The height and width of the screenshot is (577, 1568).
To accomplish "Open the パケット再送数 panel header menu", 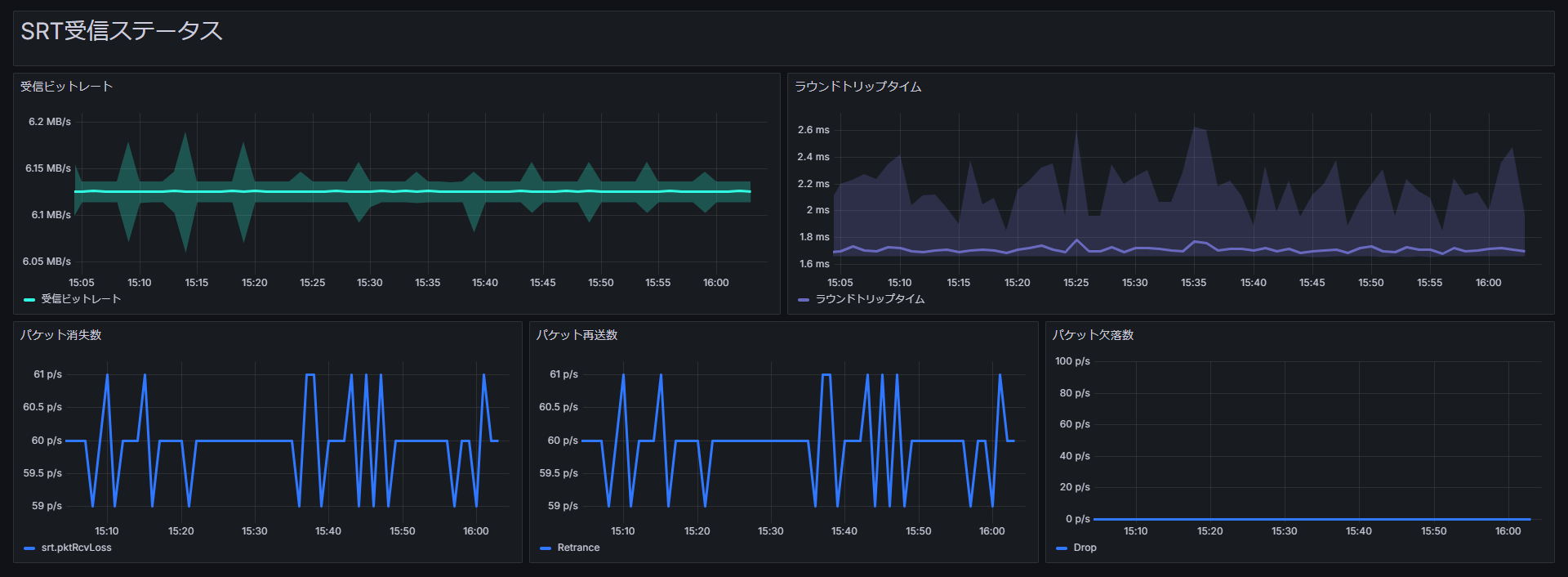I will (577, 335).
